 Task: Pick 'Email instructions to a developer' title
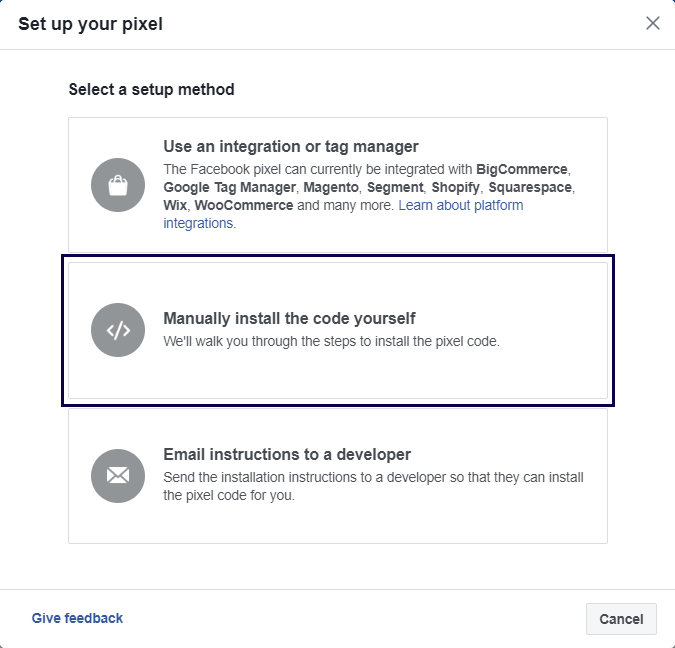coord(287,454)
